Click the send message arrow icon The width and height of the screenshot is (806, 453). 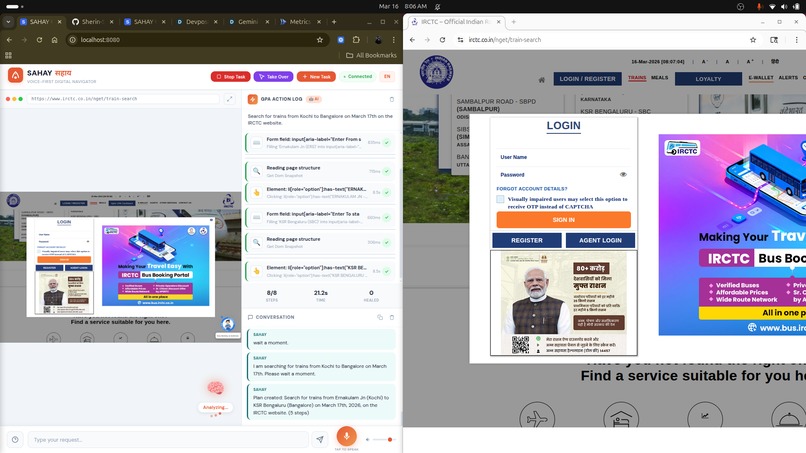click(x=320, y=440)
